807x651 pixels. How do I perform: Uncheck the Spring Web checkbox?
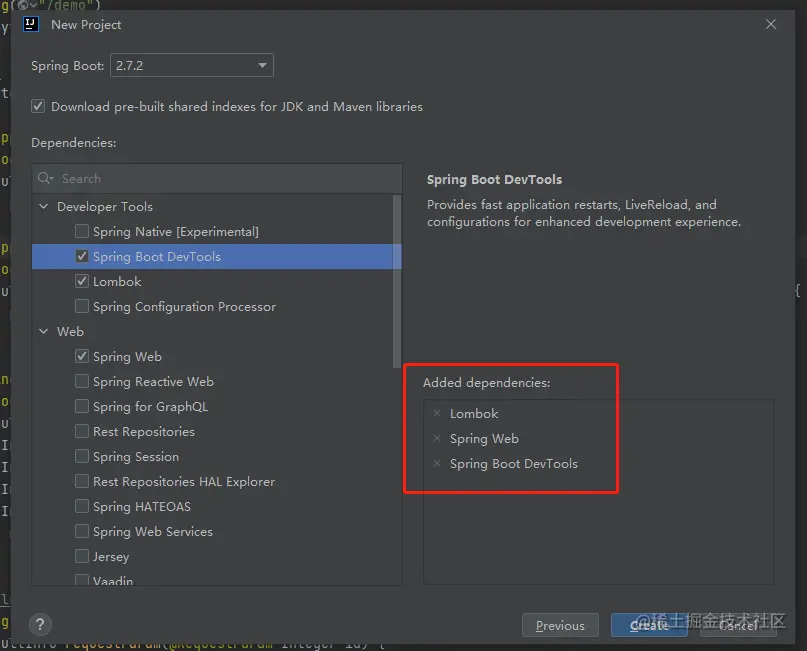[x=82, y=356]
